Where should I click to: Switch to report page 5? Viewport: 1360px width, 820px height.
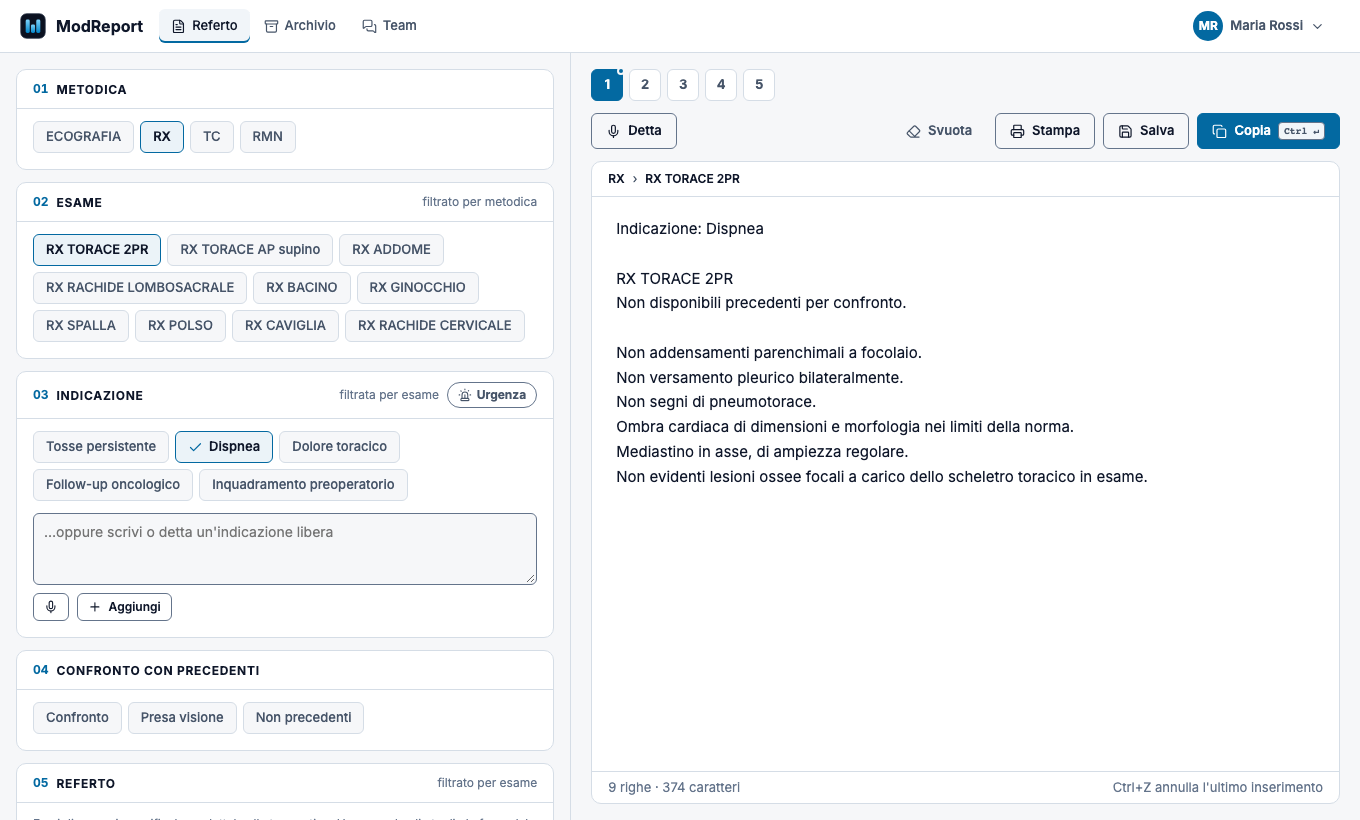pos(759,85)
